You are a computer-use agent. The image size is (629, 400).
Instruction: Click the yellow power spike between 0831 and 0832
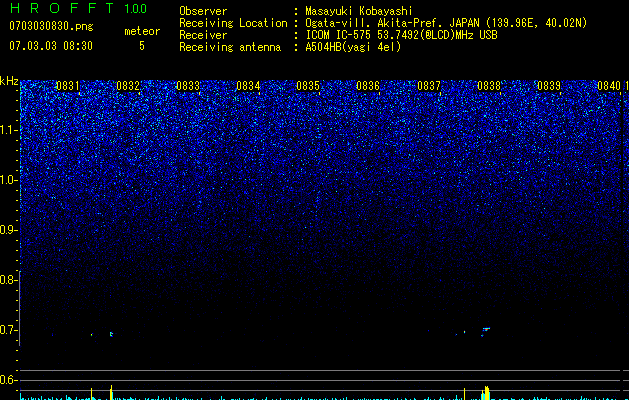pos(112,392)
